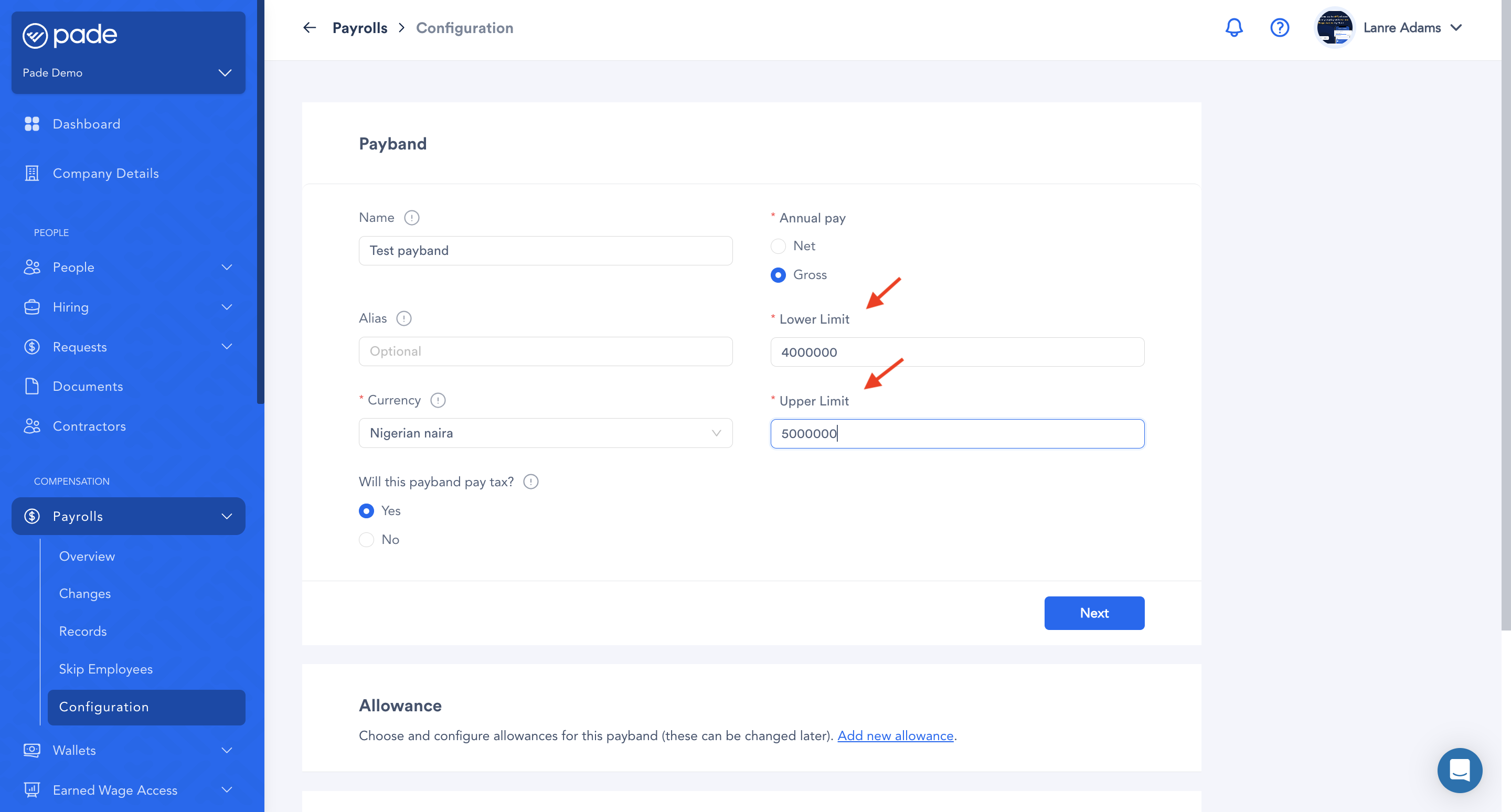
Task: Choose No for payband tax
Action: click(367, 539)
